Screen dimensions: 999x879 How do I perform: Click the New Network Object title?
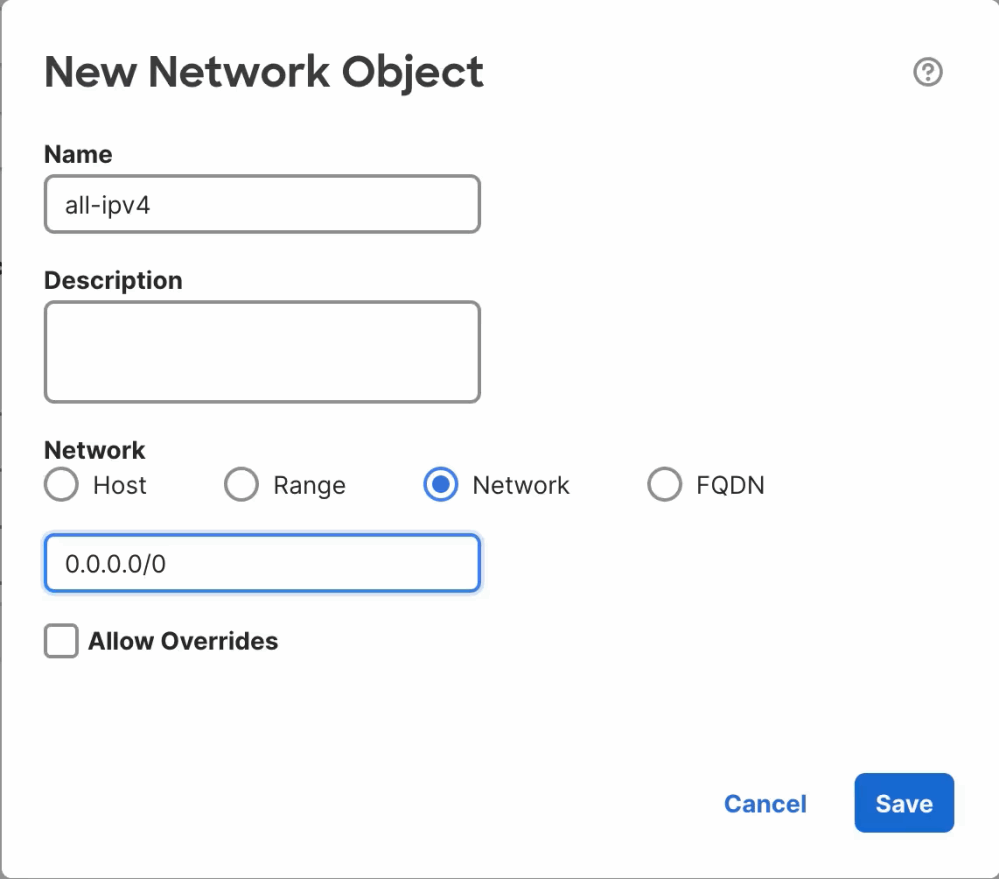click(264, 72)
